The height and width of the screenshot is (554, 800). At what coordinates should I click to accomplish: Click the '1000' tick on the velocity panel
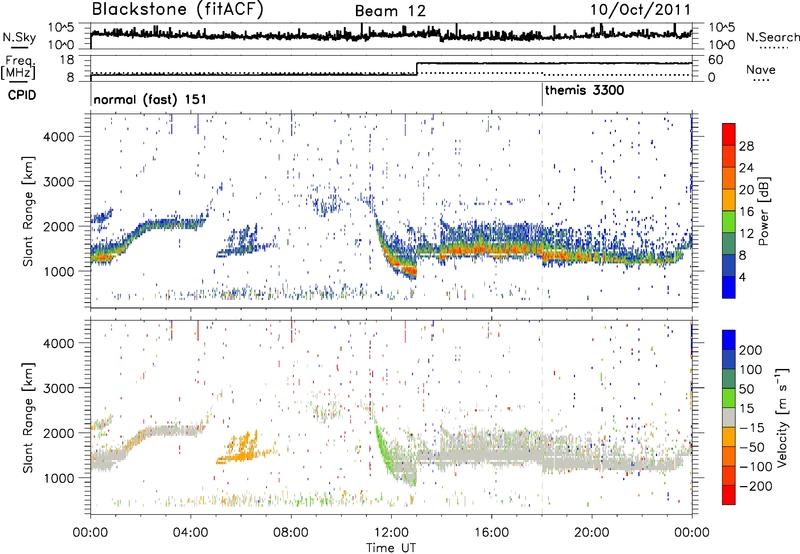point(59,478)
